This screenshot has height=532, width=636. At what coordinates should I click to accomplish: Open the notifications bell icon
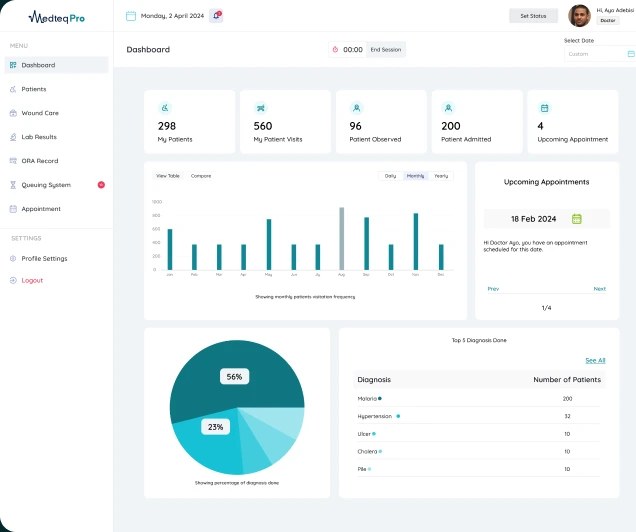pos(216,16)
